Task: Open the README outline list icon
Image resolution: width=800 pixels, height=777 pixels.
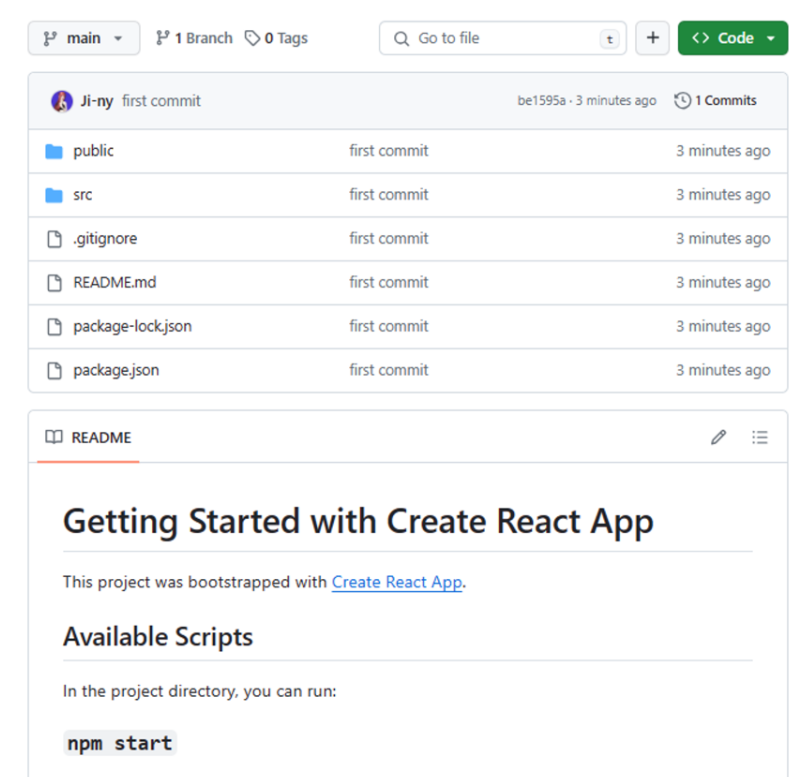Action: (760, 437)
